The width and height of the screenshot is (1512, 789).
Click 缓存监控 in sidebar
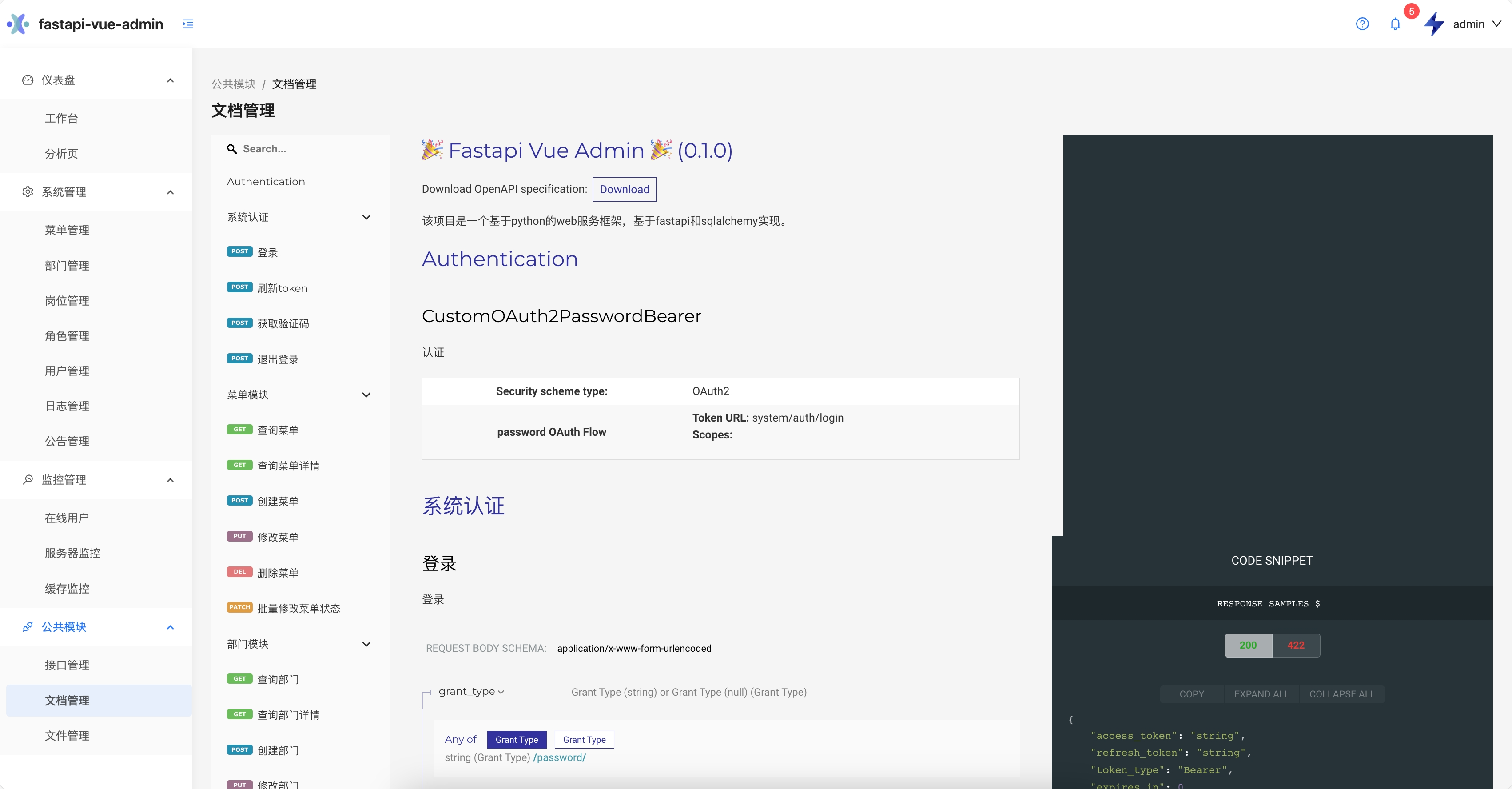tap(67, 588)
